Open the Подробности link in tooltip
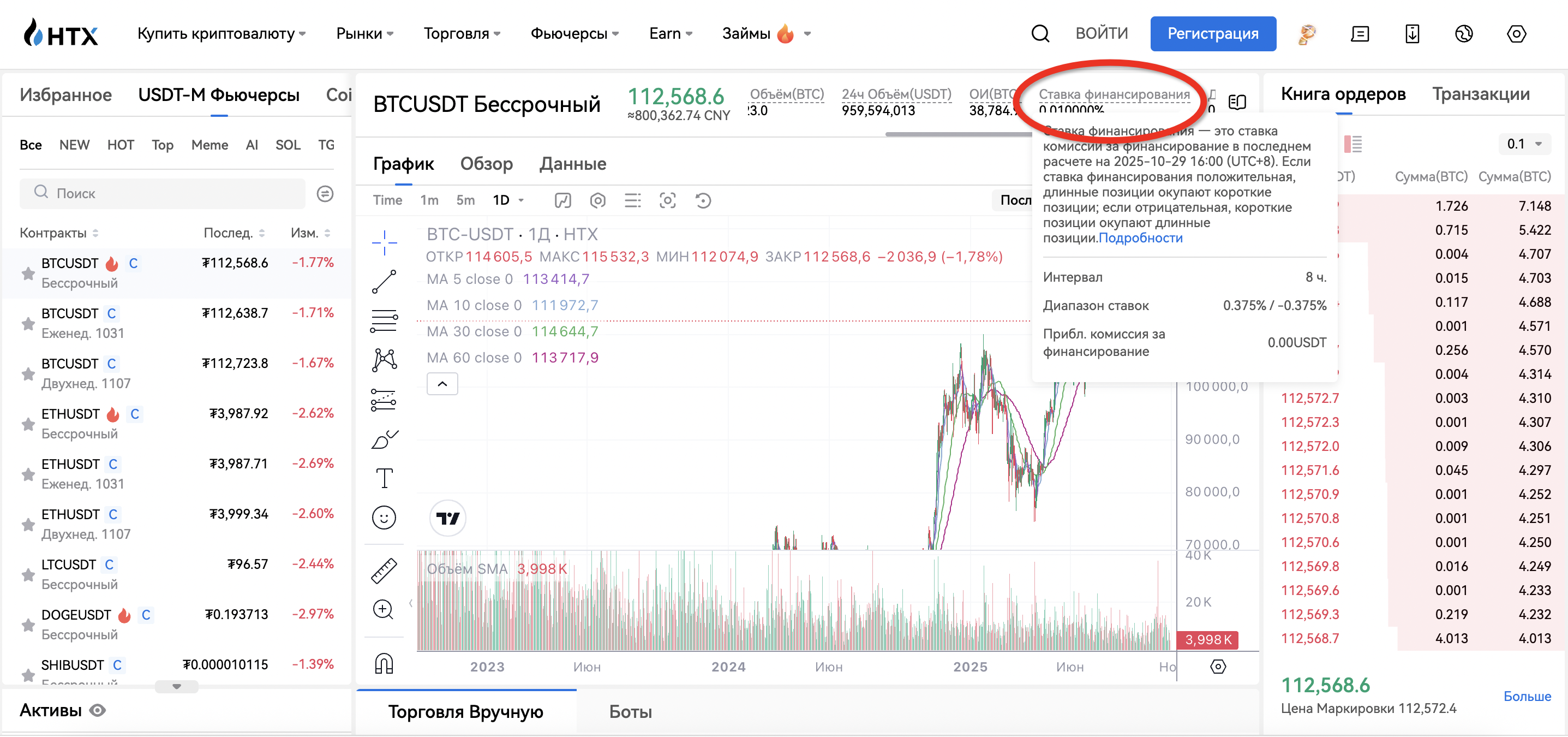The image size is (1568, 737). click(x=1140, y=238)
